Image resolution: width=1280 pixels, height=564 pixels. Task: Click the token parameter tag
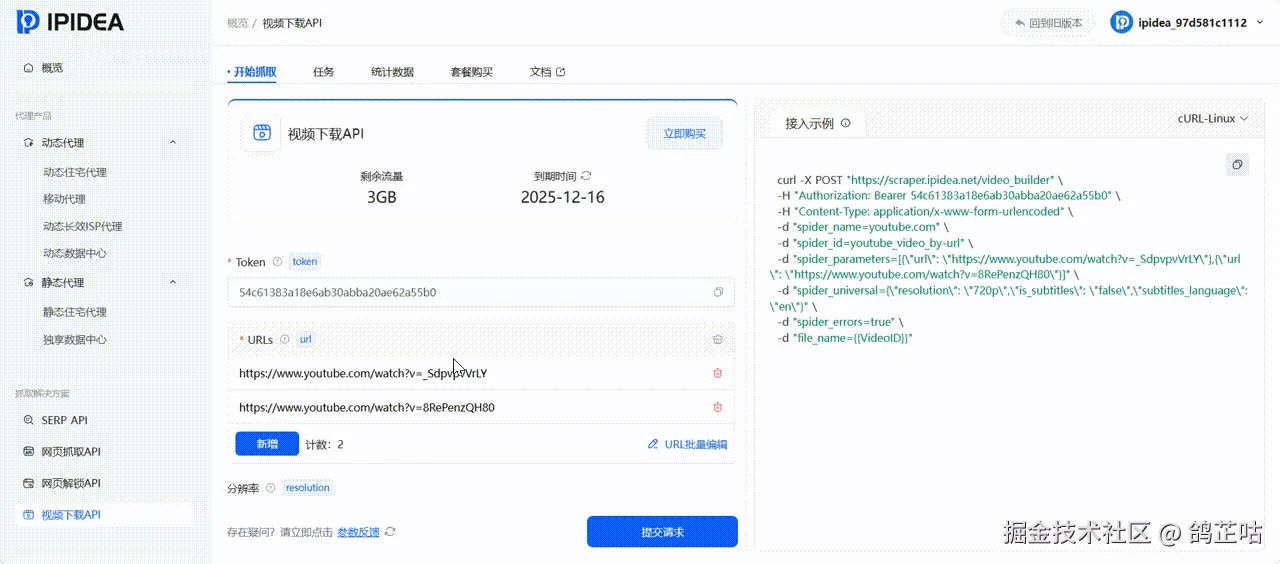[x=305, y=262]
